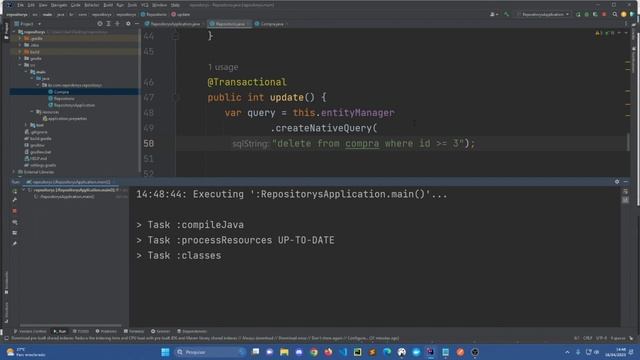Click the Build project hammer icon
Image resolution: width=640 pixels, height=360 pixels.
coord(507,14)
